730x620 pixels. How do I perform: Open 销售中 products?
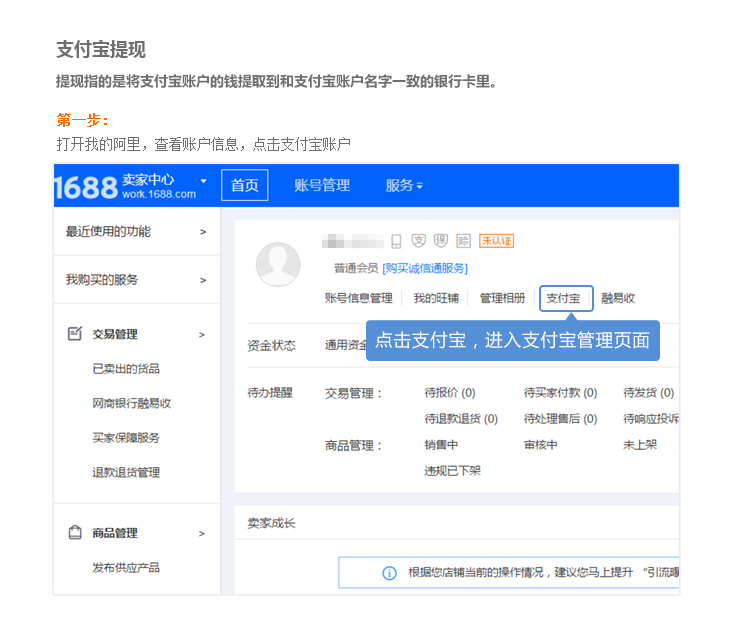tap(441, 445)
